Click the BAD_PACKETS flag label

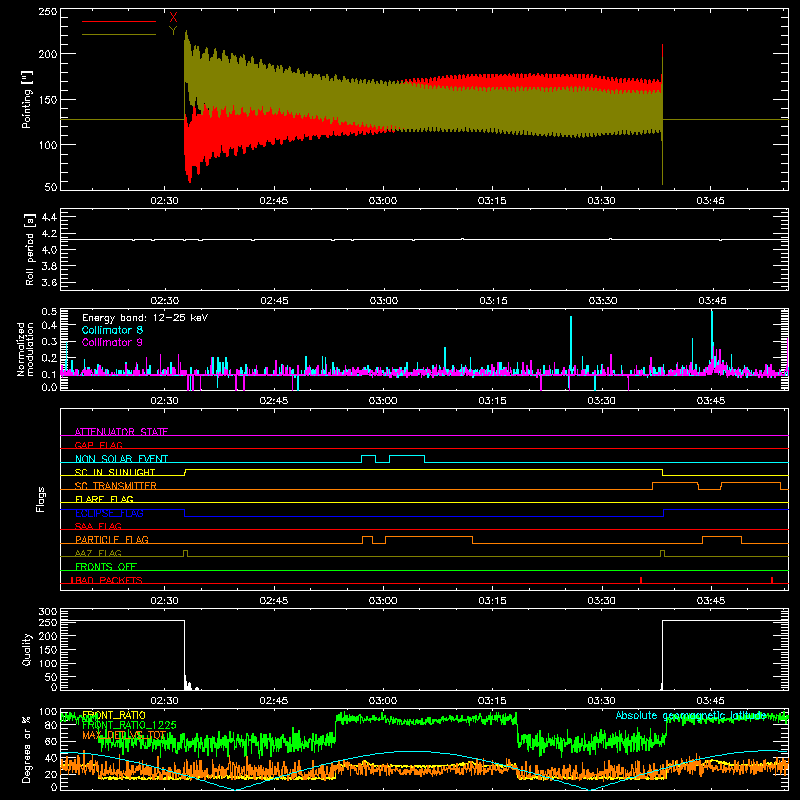click(107, 580)
